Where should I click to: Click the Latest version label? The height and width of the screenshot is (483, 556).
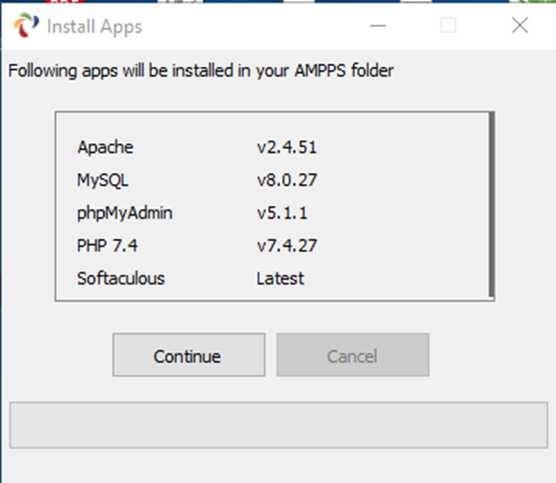(x=280, y=279)
